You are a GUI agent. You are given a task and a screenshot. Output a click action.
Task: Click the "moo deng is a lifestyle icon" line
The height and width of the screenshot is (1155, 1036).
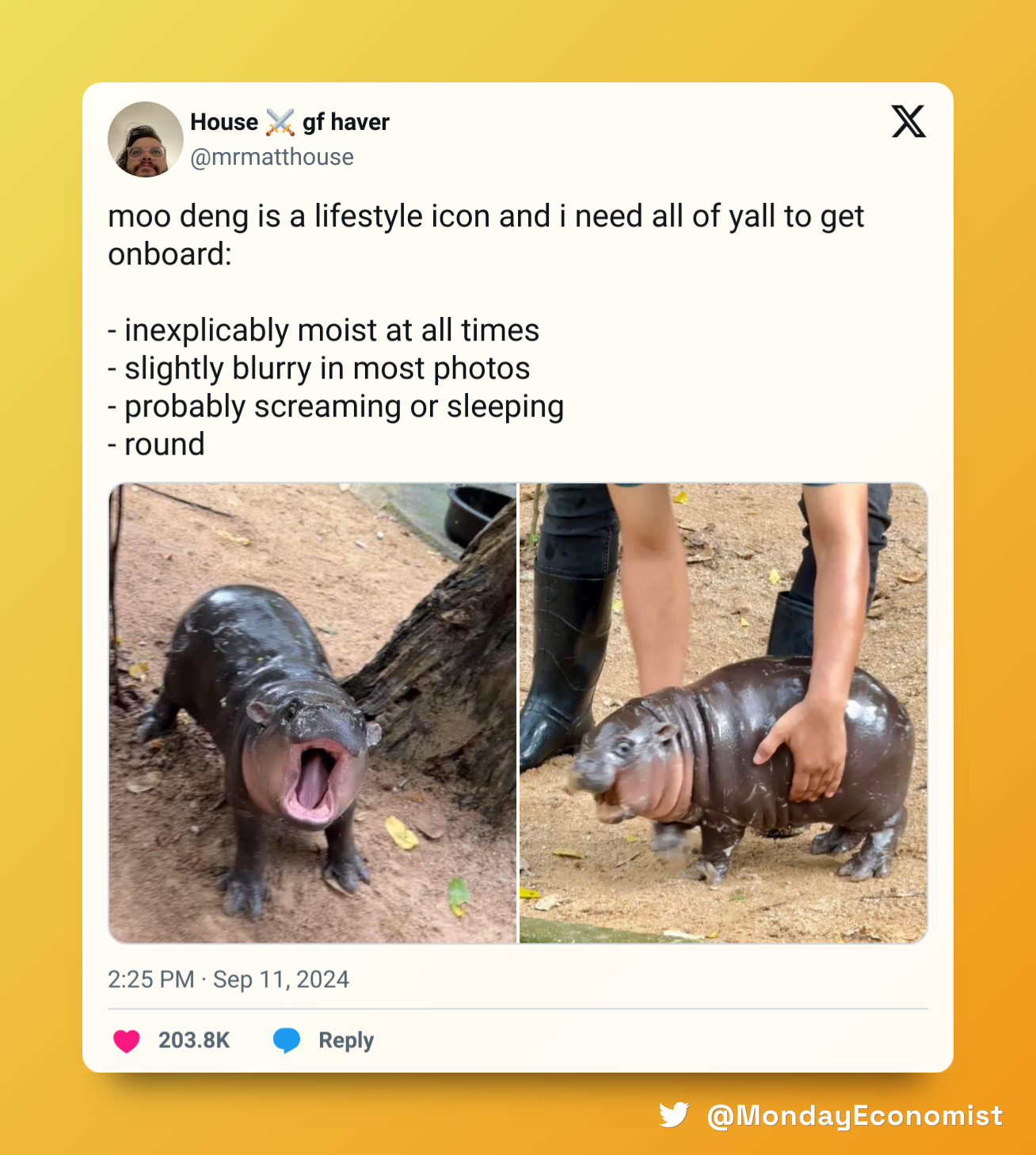coord(486,216)
